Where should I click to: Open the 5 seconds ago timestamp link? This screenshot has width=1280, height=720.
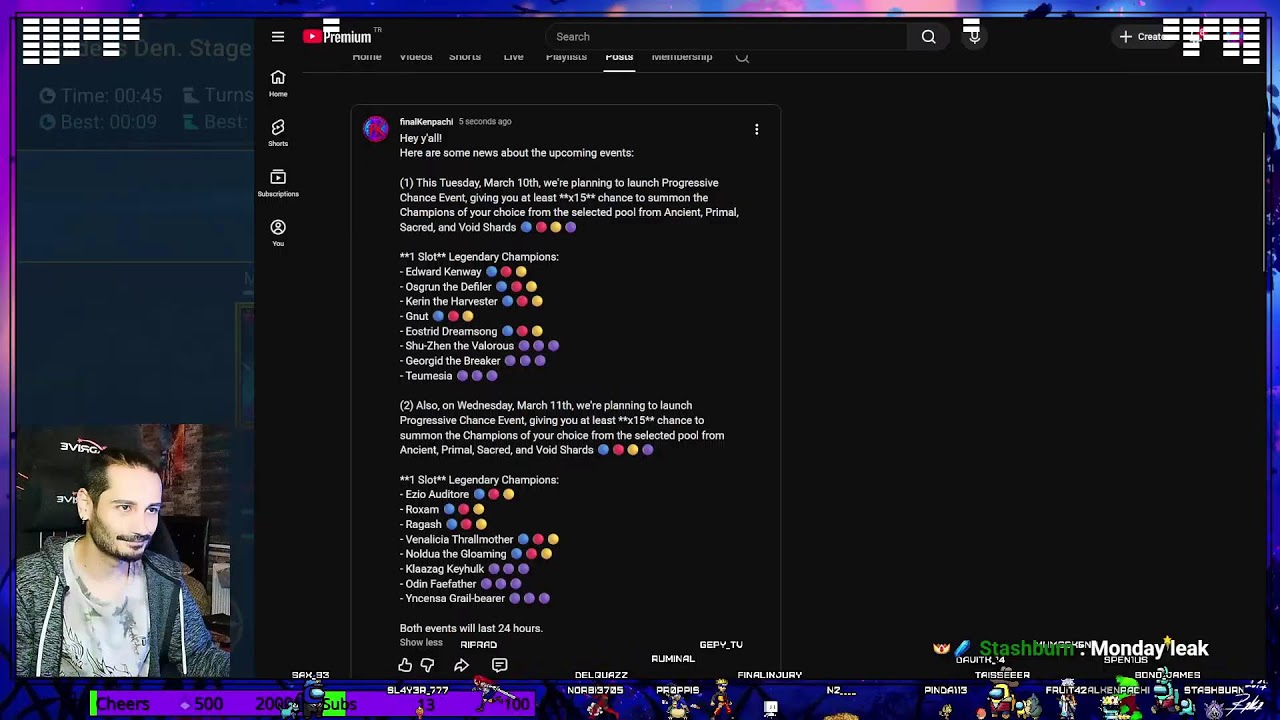pyautogui.click(x=485, y=122)
